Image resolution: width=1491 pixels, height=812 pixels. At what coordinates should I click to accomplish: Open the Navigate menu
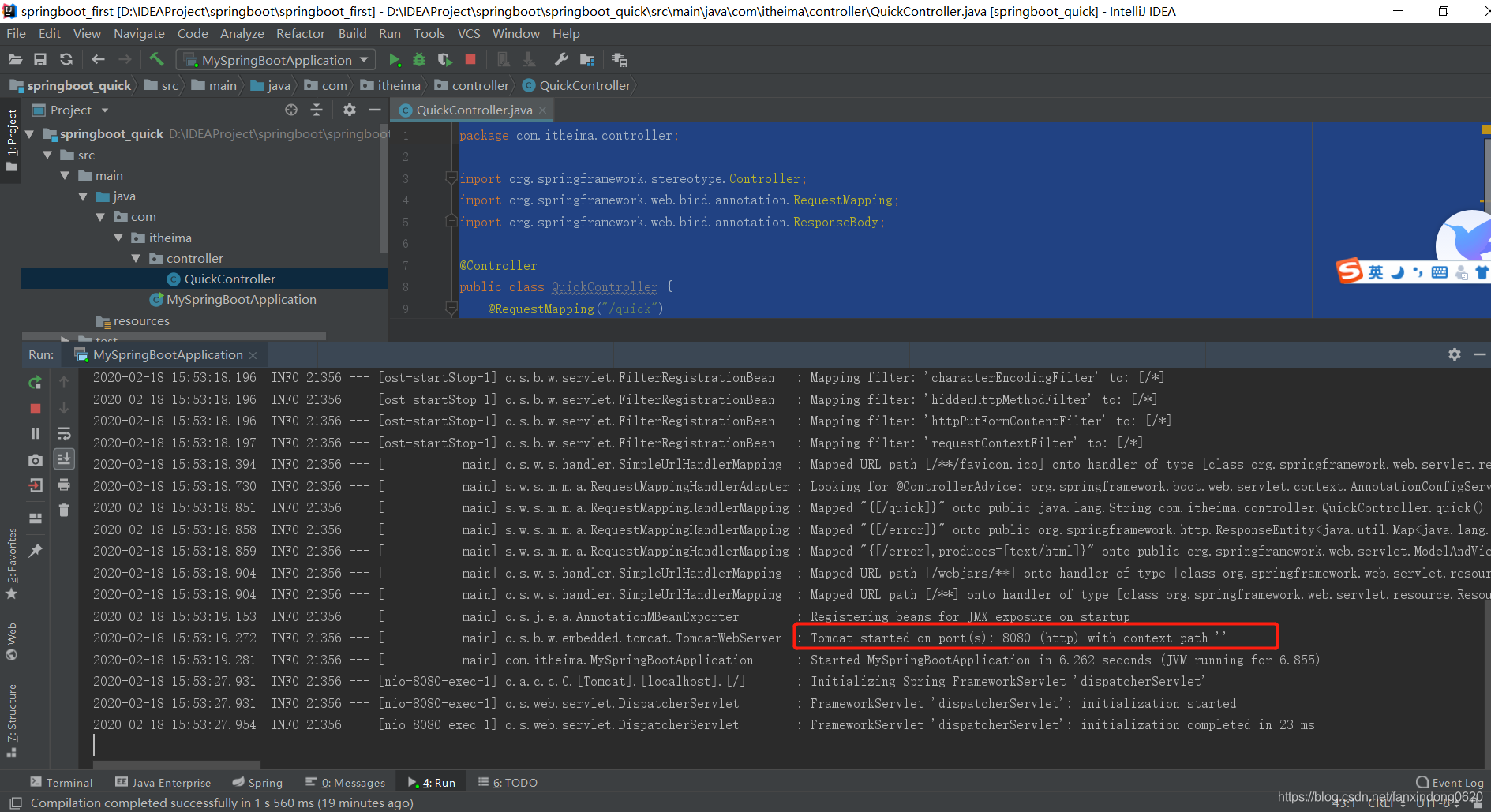pos(139,34)
